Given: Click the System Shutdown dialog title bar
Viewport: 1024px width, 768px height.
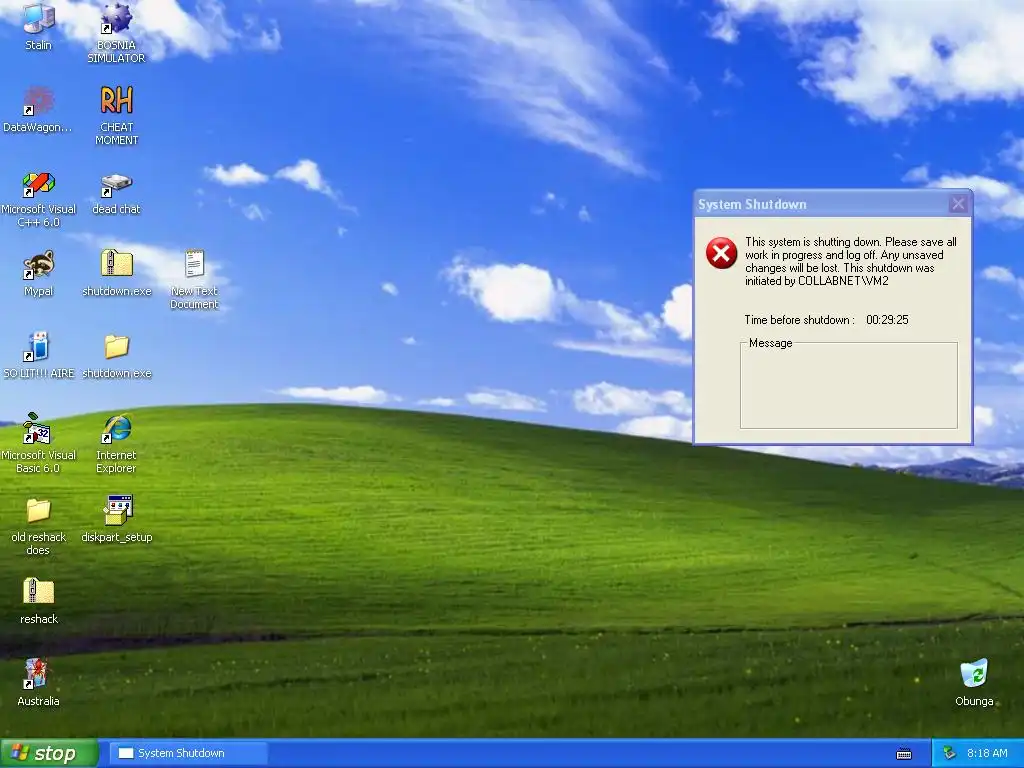Looking at the screenshot, I should click(833, 204).
